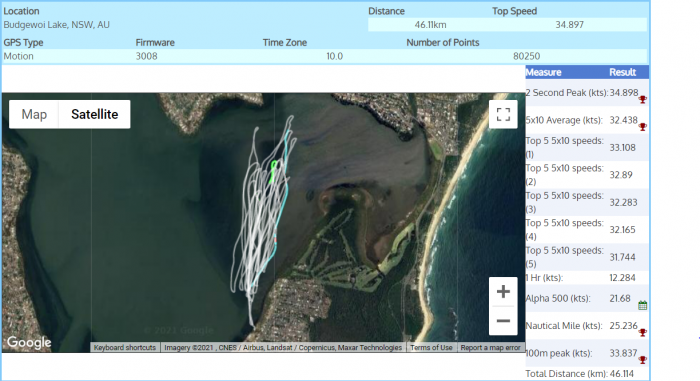
Task: Switch map to Map view
Action: coord(34,114)
